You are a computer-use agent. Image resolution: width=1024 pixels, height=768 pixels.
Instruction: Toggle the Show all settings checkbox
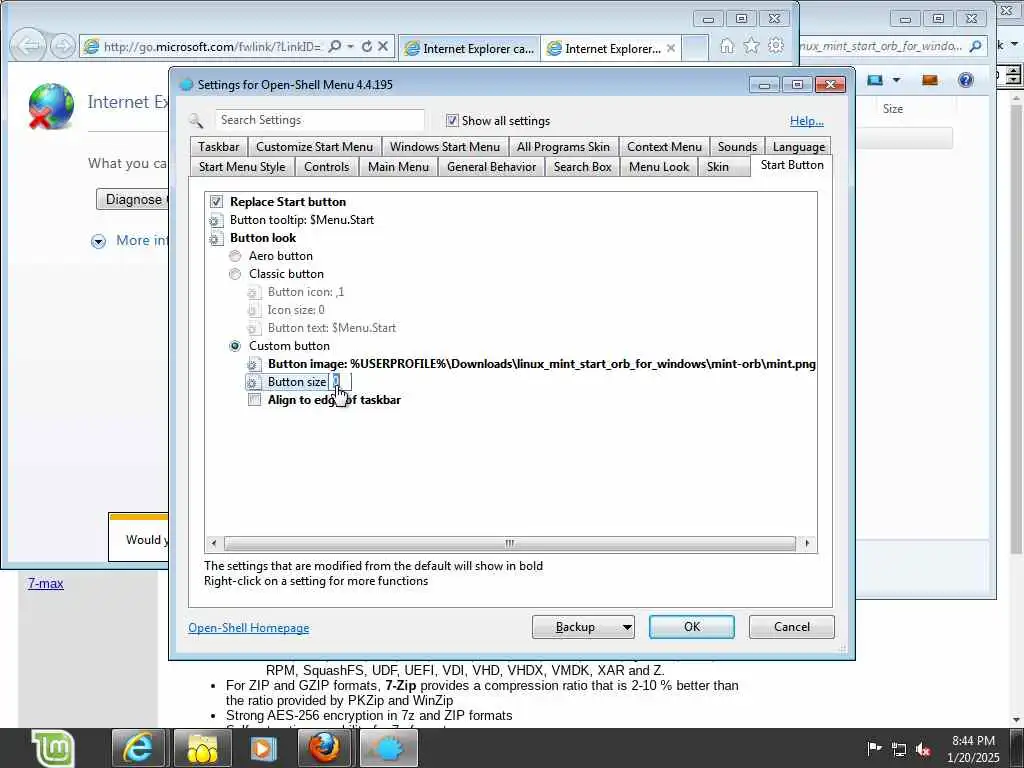(x=452, y=120)
